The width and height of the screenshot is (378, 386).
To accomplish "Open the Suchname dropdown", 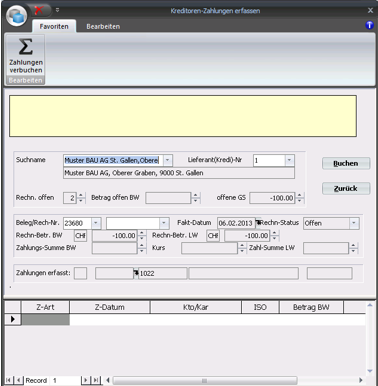I will coord(168,160).
